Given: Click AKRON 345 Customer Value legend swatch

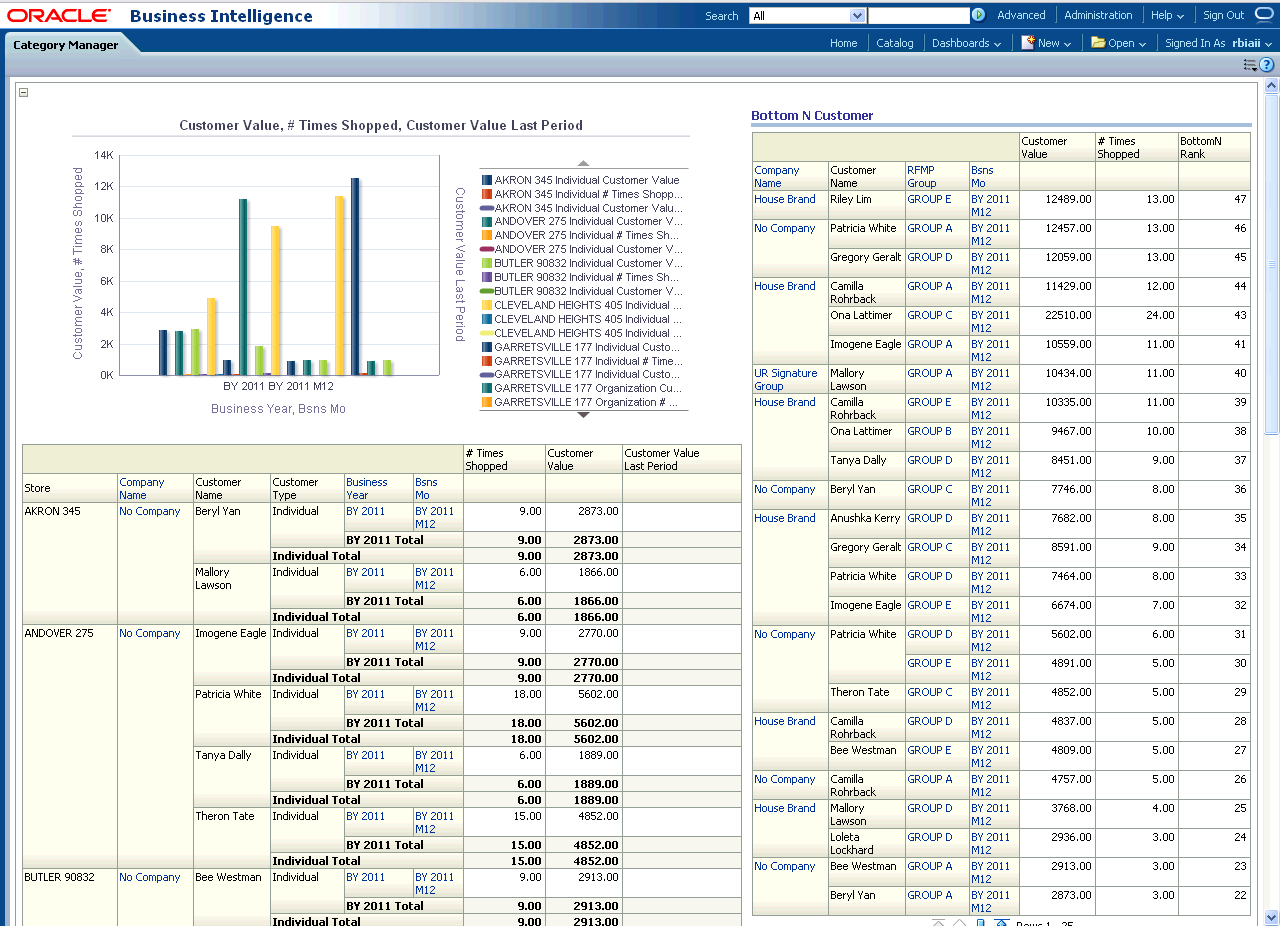Looking at the screenshot, I should [x=487, y=181].
